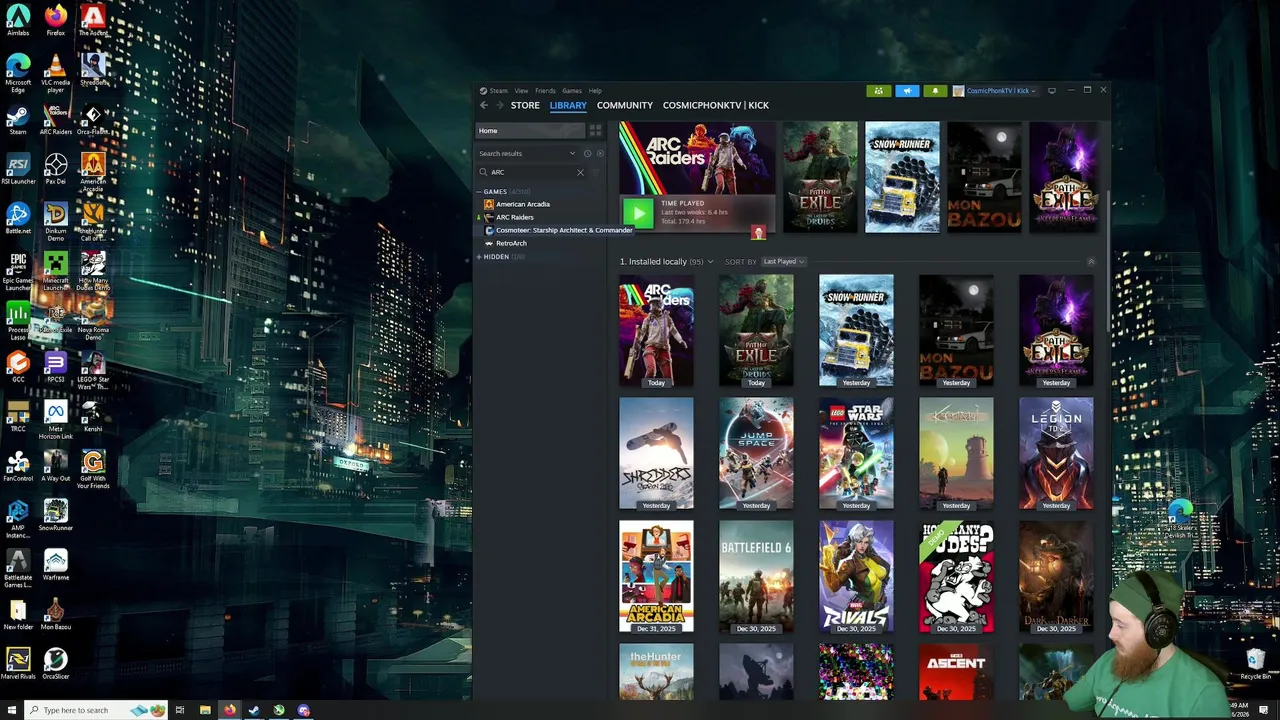This screenshot has height=720, width=1280.
Task: Click the Home library button
Action: pos(530,131)
